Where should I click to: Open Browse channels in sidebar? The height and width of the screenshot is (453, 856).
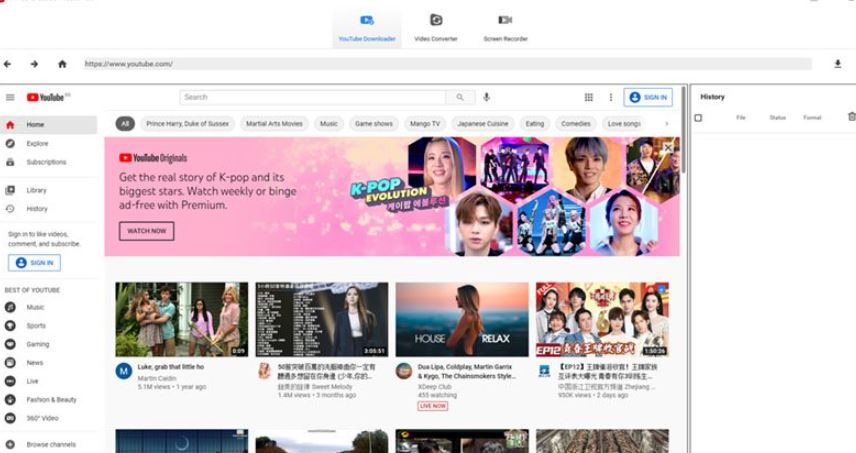tap(49, 444)
